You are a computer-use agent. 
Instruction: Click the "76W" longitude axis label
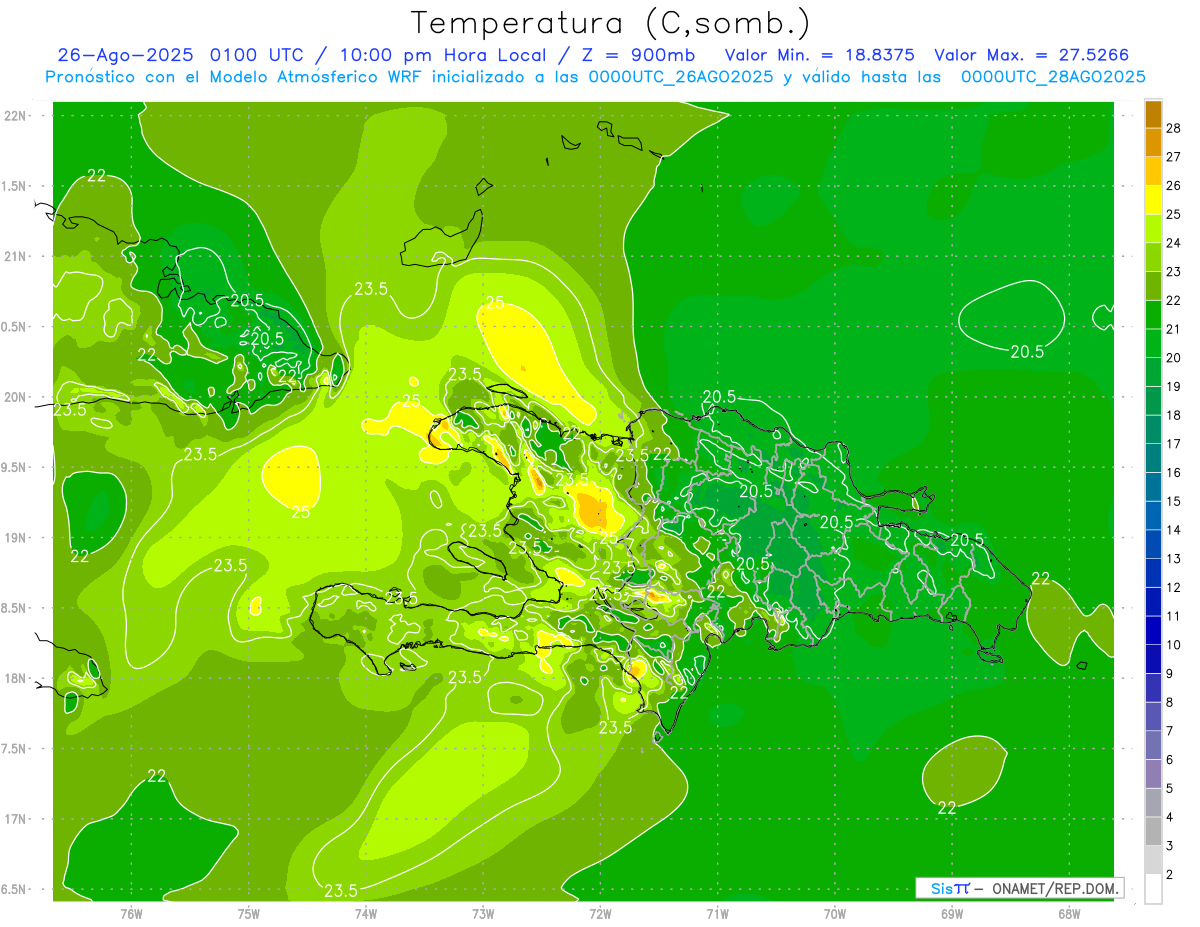131,913
